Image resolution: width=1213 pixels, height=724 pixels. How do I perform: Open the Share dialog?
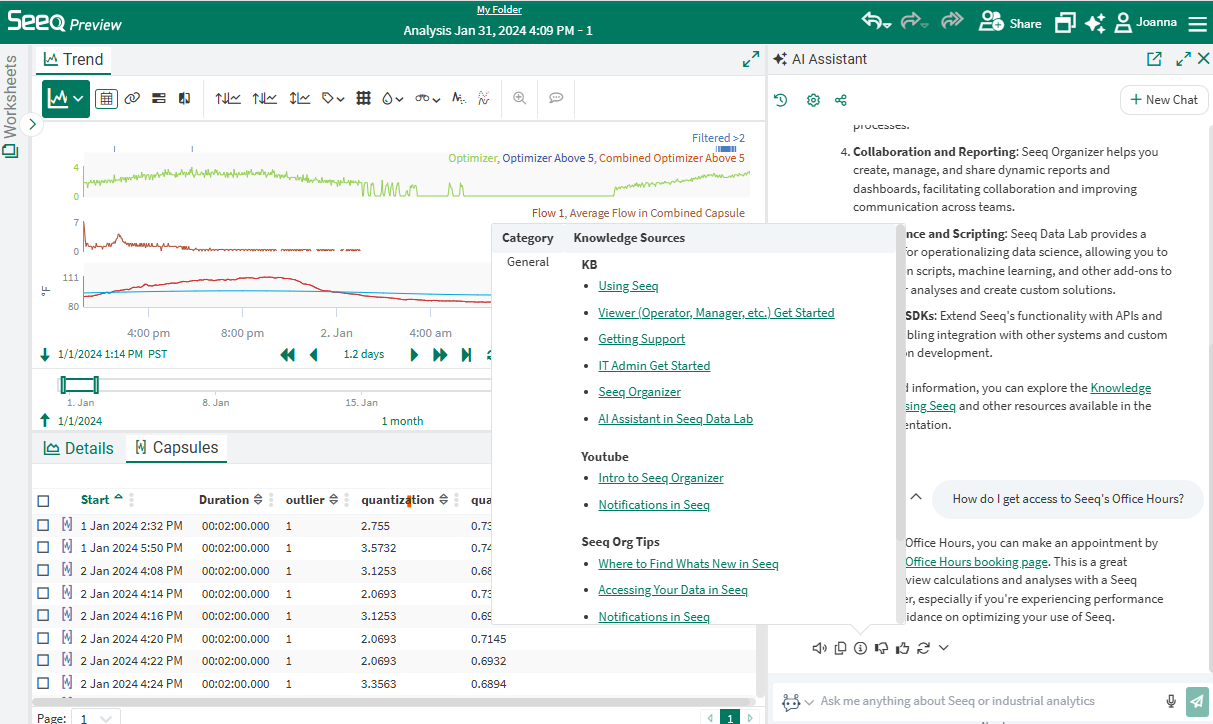pos(1010,22)
